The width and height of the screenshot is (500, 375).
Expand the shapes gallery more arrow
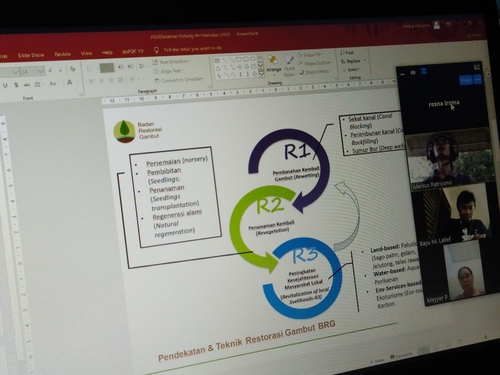261,73
